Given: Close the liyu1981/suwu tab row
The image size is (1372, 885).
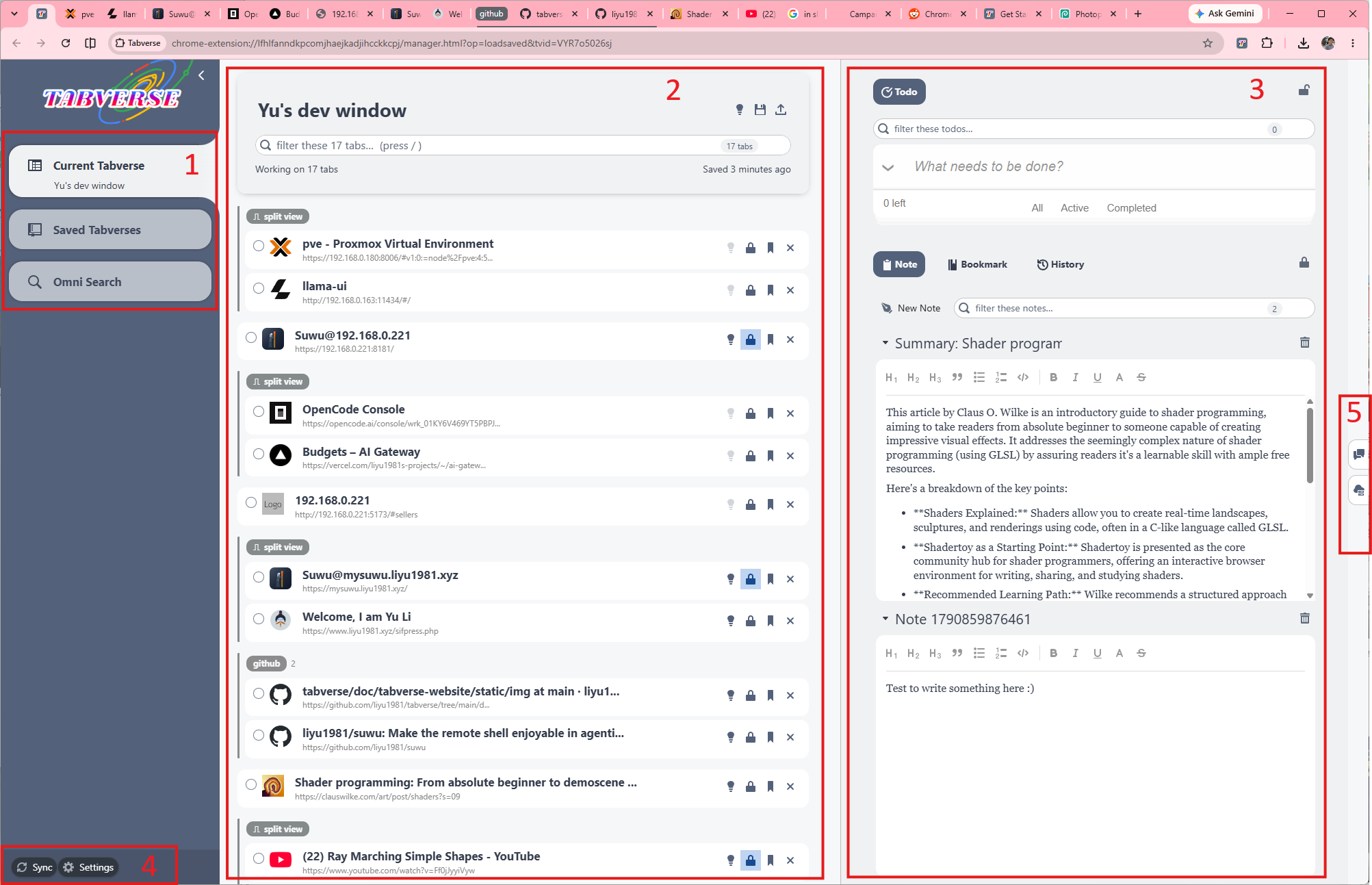Looking at the screenshot, I should coord(790,737).
